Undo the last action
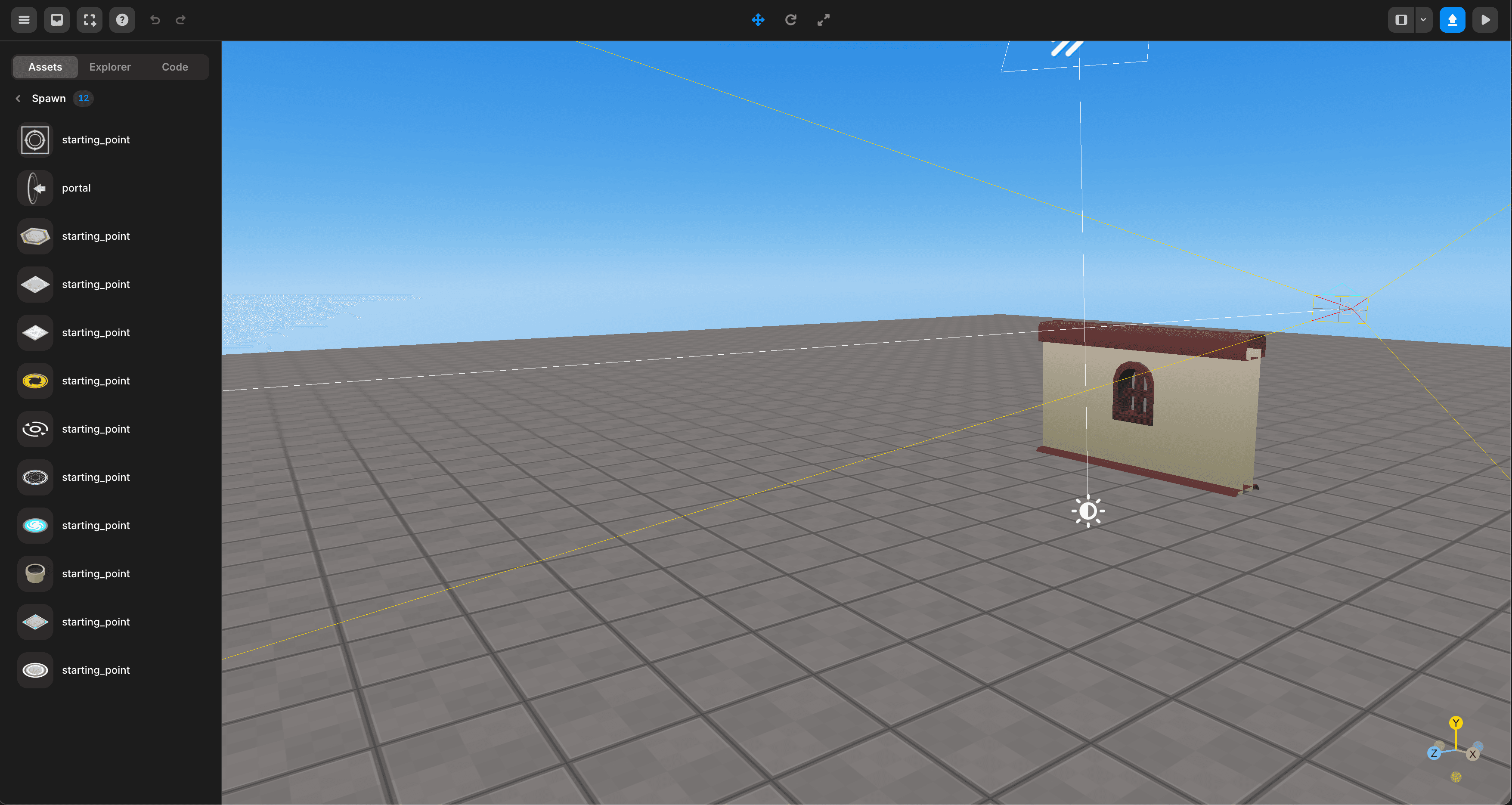 pos(155,20)
